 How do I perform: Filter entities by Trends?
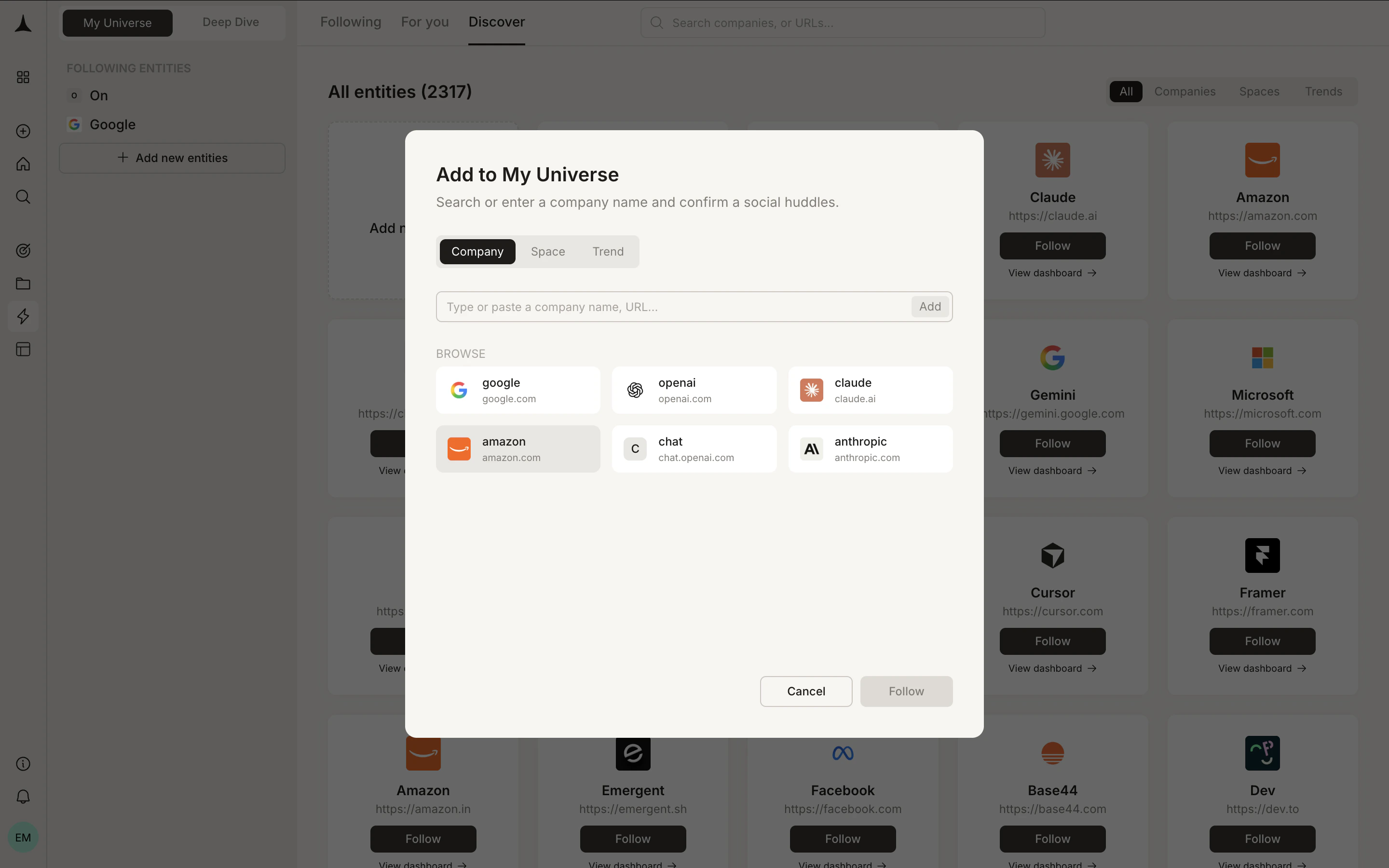[1323, 91]
